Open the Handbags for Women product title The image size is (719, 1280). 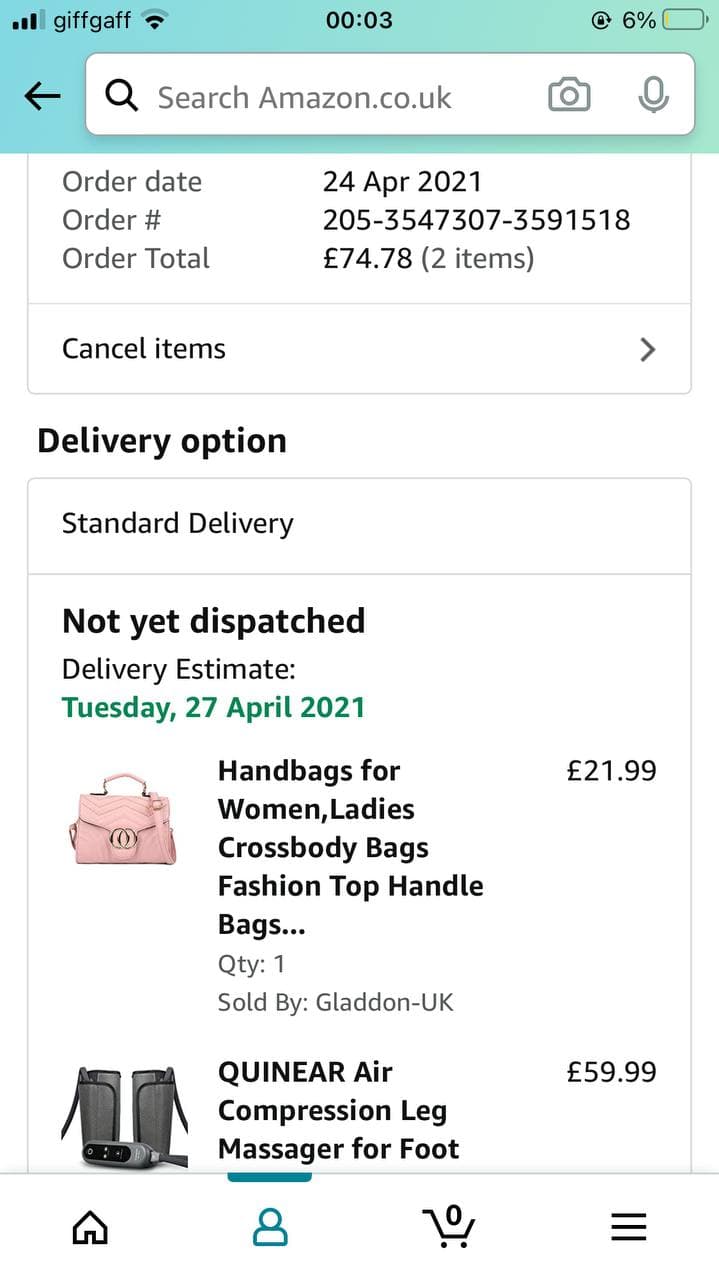click(350, 847)
